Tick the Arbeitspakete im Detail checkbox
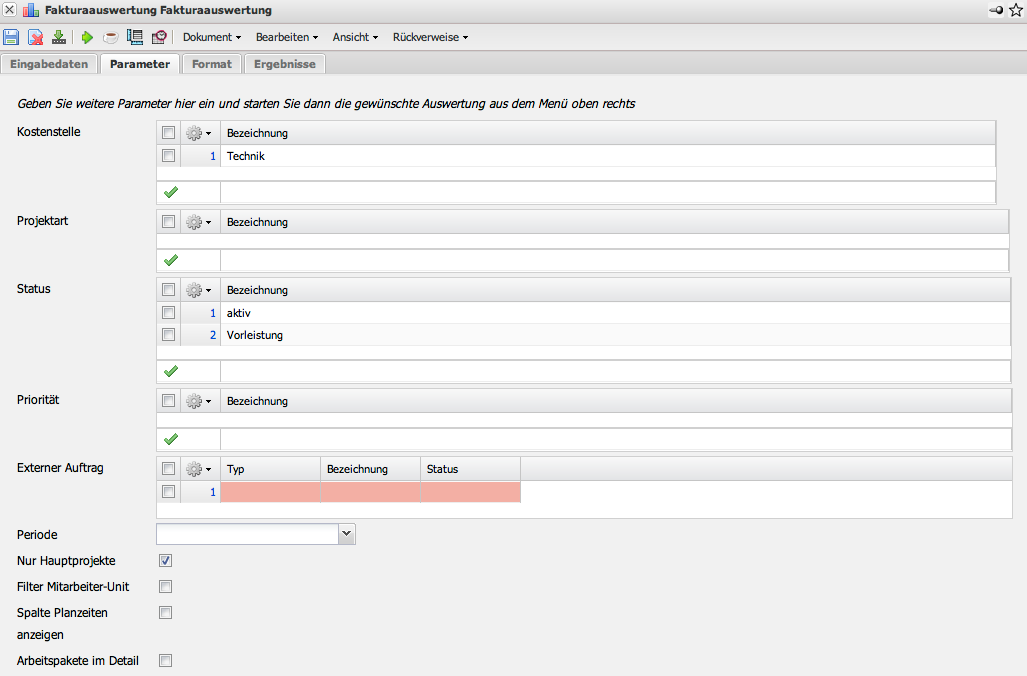 click(166, 660)
